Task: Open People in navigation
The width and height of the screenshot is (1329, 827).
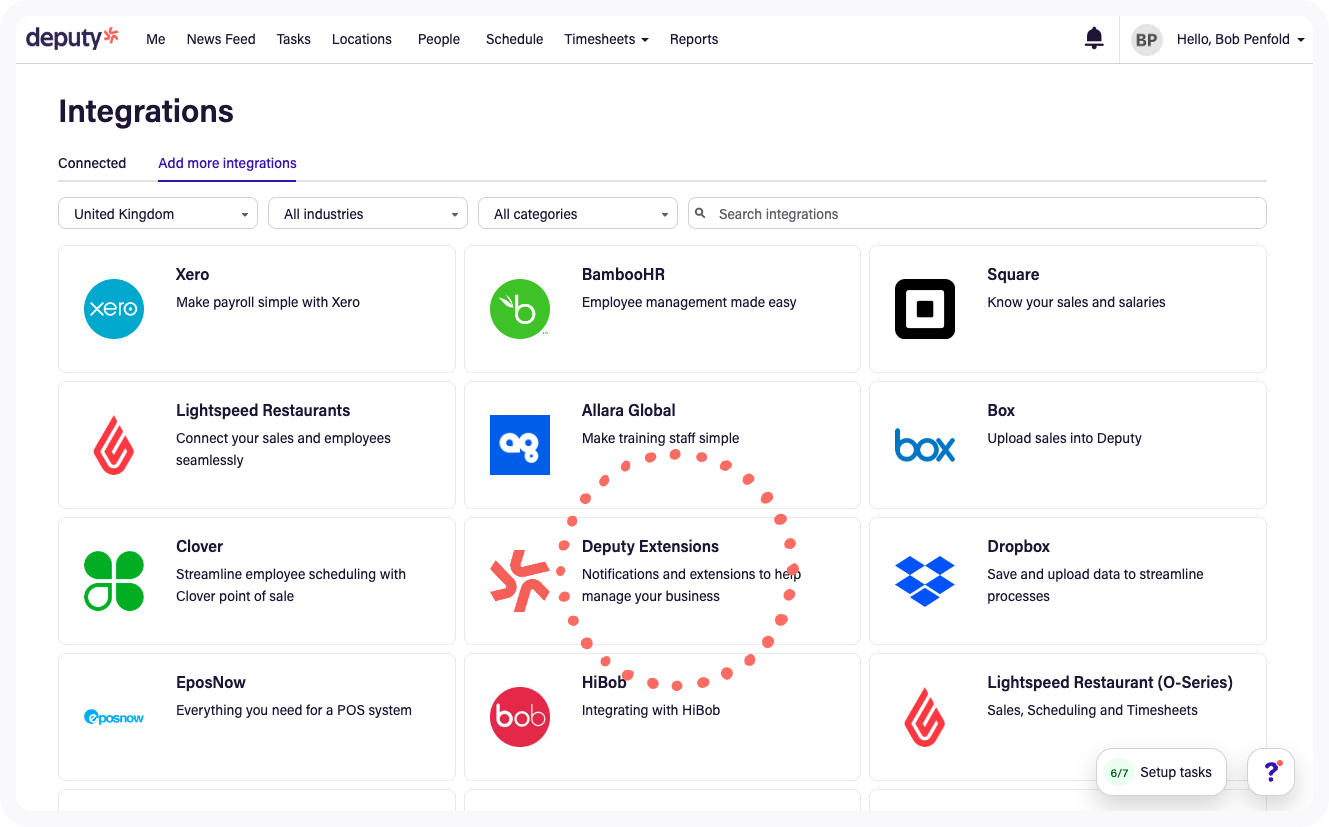Action: (x=439, y=39)
